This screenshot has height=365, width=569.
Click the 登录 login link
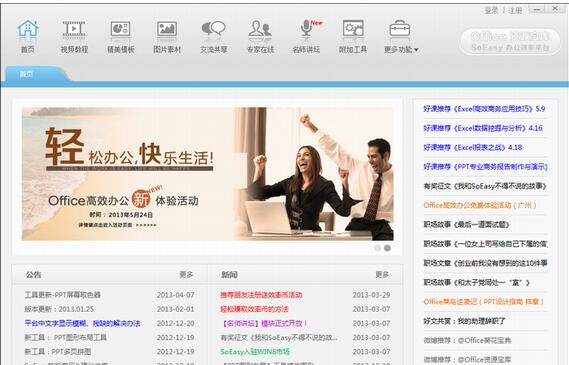[492, 11]
